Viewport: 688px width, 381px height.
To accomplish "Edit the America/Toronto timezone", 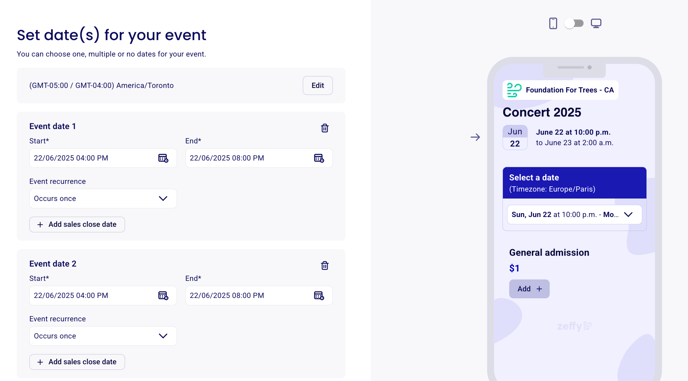I will click(317, 86).
